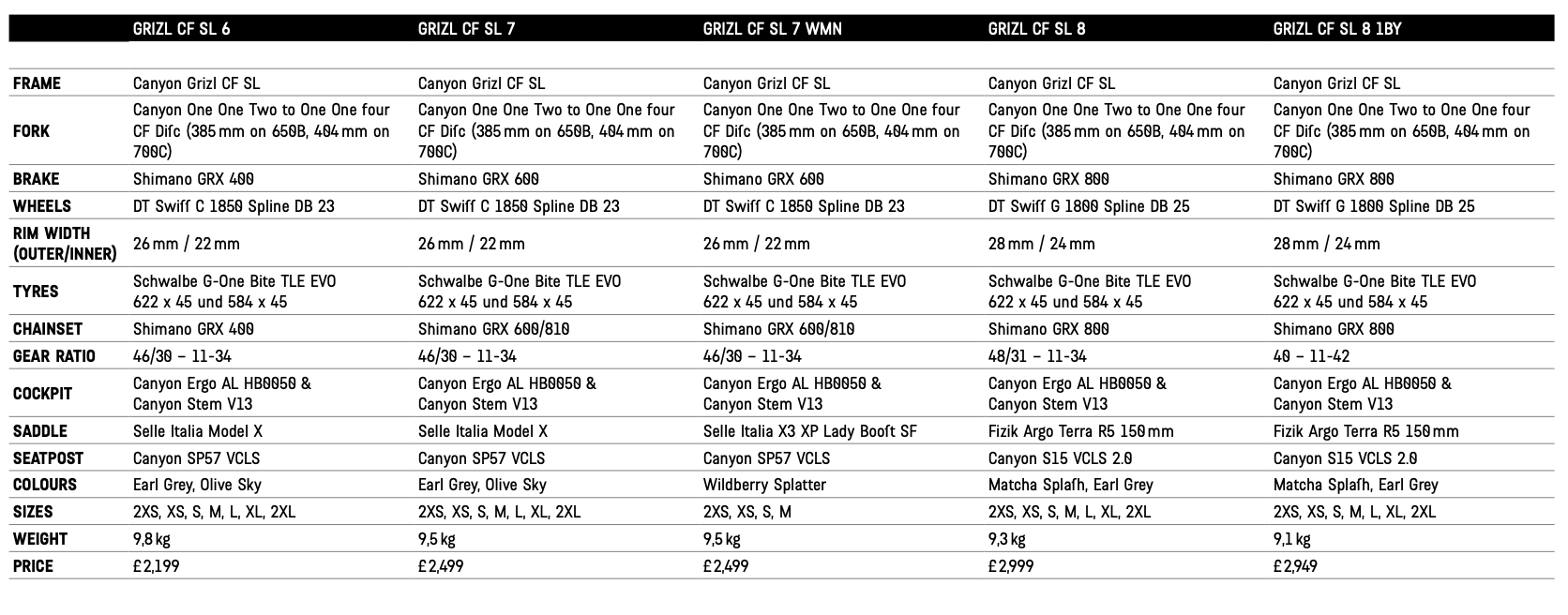Viewport: 1568px width, 615px height.
Task: Click the 9,1 kg weight cell
Action: [1291, 539]
